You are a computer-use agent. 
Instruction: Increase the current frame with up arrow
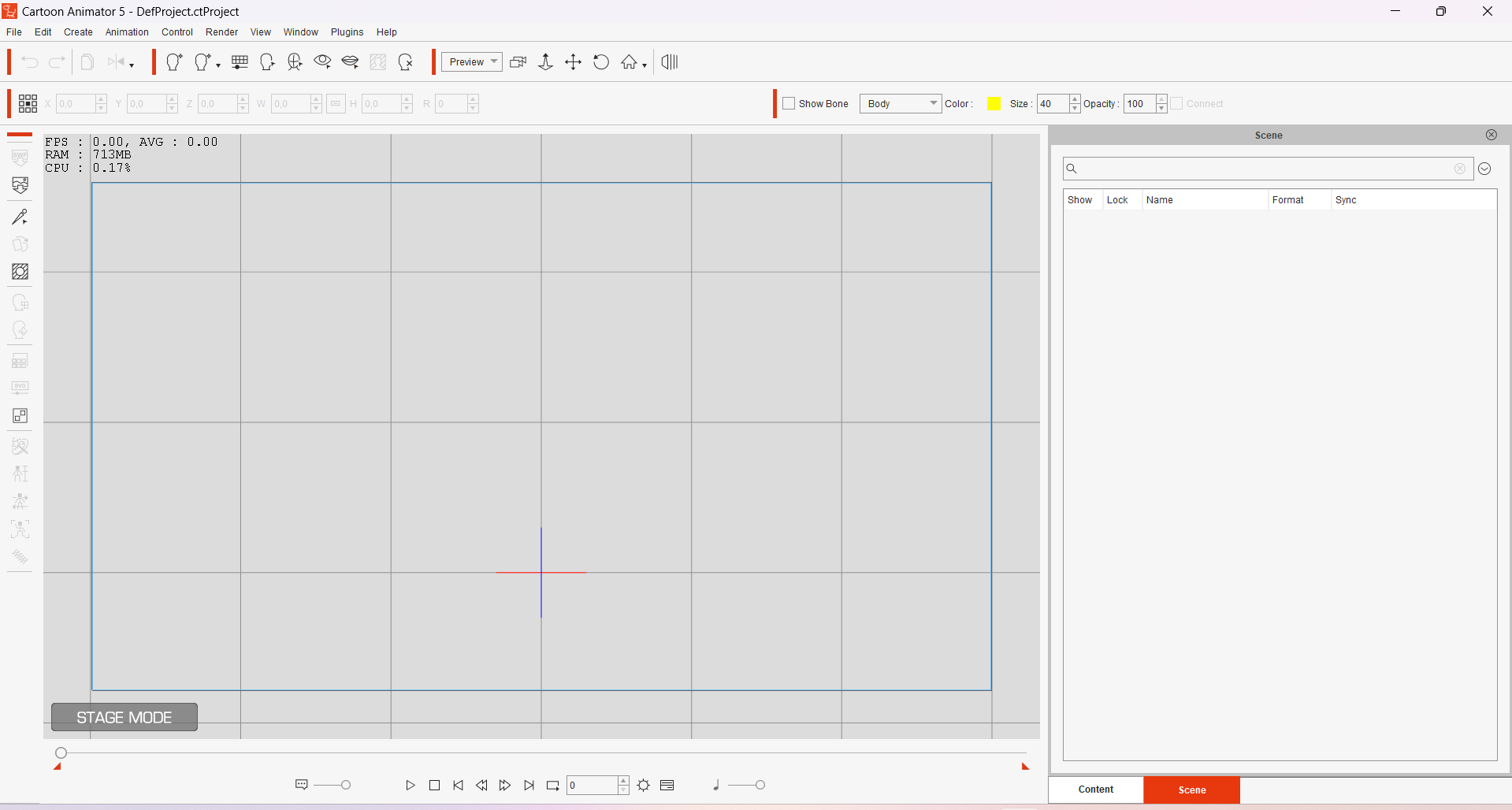pos(623,781)
